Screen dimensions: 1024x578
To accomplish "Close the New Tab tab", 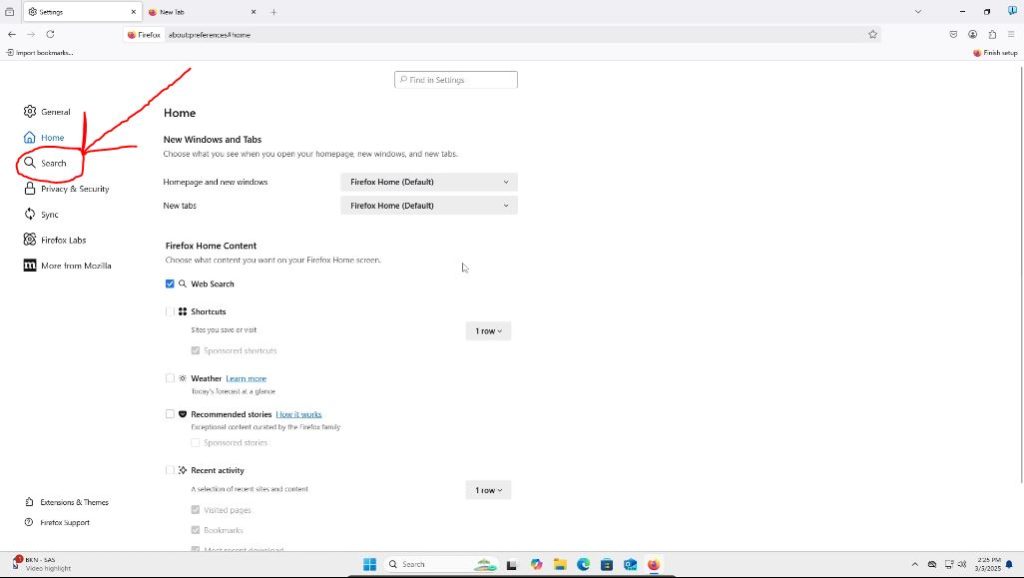I will 253,12.
